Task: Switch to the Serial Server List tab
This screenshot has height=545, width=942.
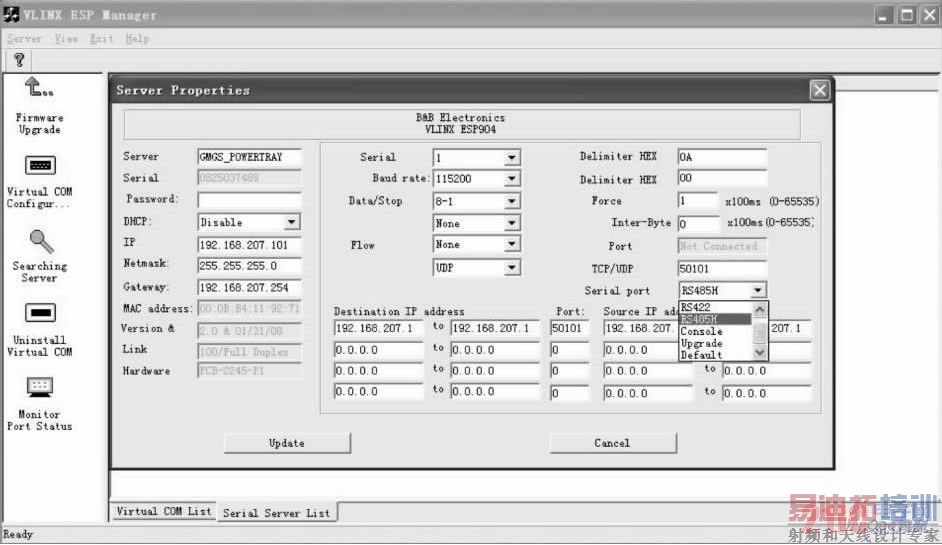Action: [x=276, y=513]
